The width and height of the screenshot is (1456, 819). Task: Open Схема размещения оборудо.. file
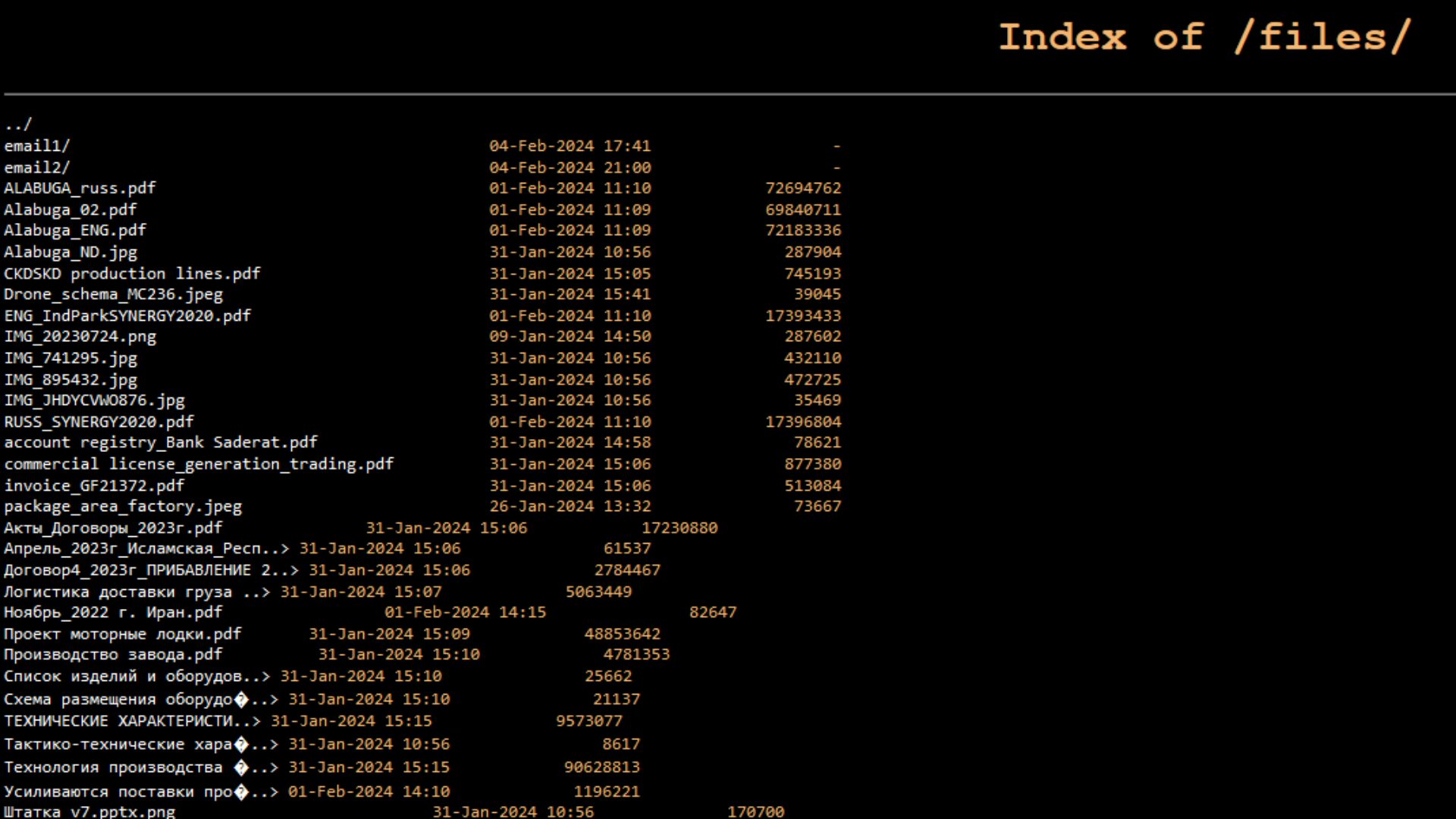point(141,699)
